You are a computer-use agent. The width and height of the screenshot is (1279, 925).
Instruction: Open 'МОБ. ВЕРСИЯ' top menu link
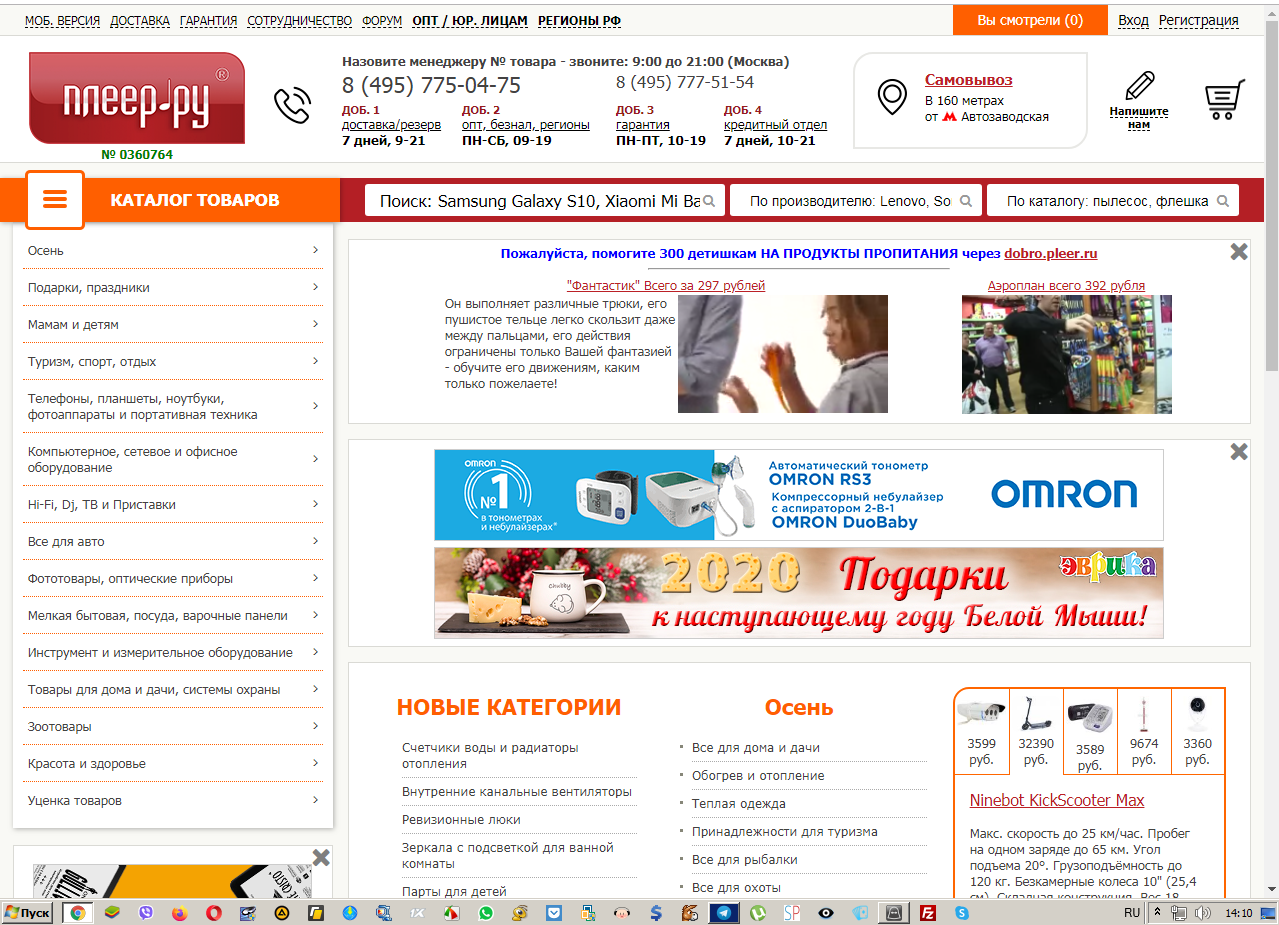tap(62, 20)
